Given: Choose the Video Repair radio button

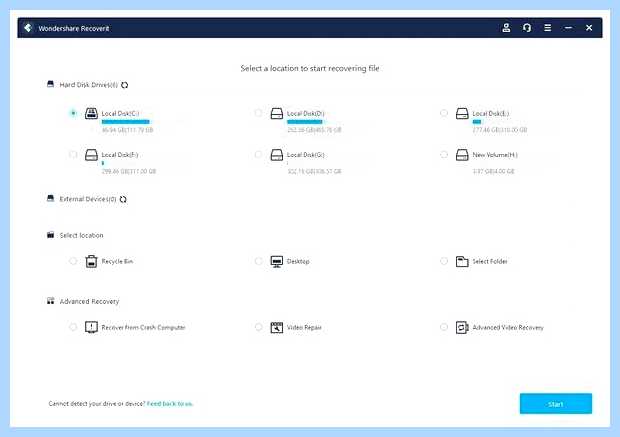Looking at the screenshot, I should coord(258,327).
